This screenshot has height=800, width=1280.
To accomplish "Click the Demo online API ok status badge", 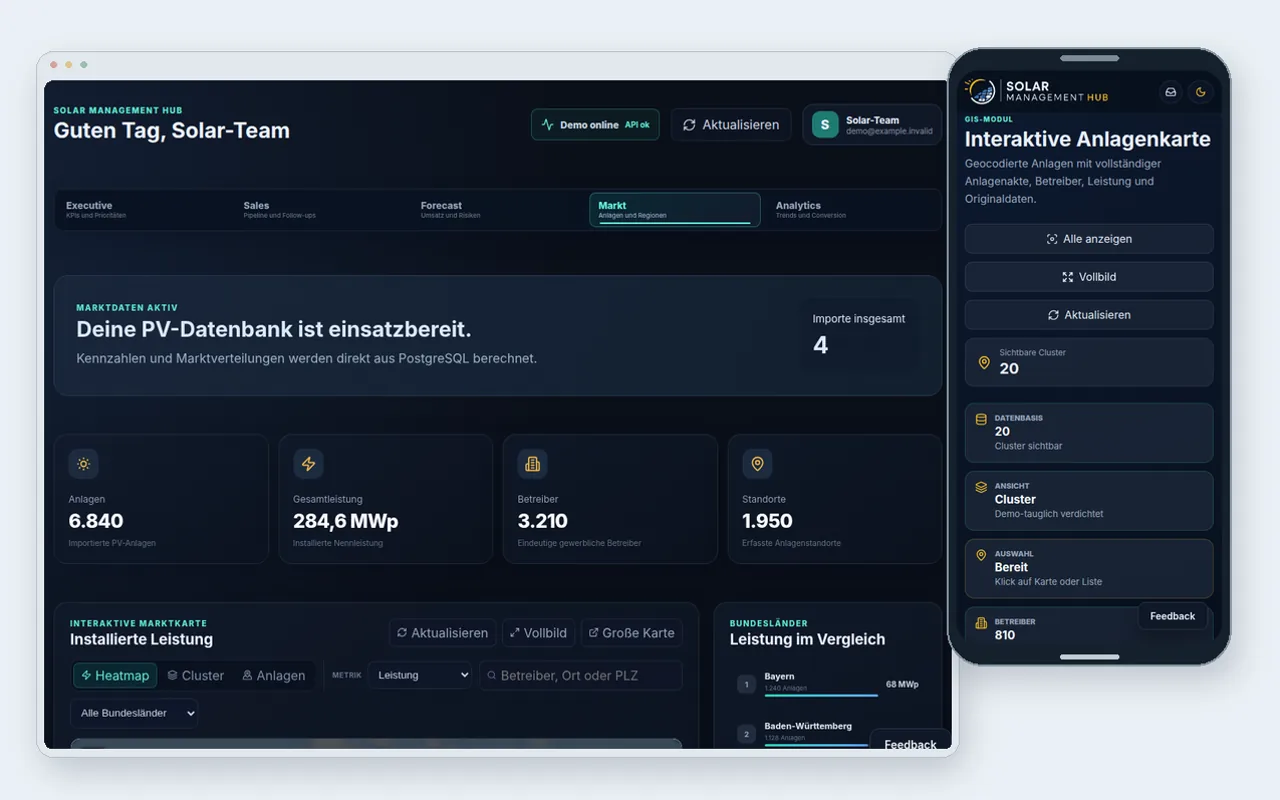I will click(x=595, y=125).
